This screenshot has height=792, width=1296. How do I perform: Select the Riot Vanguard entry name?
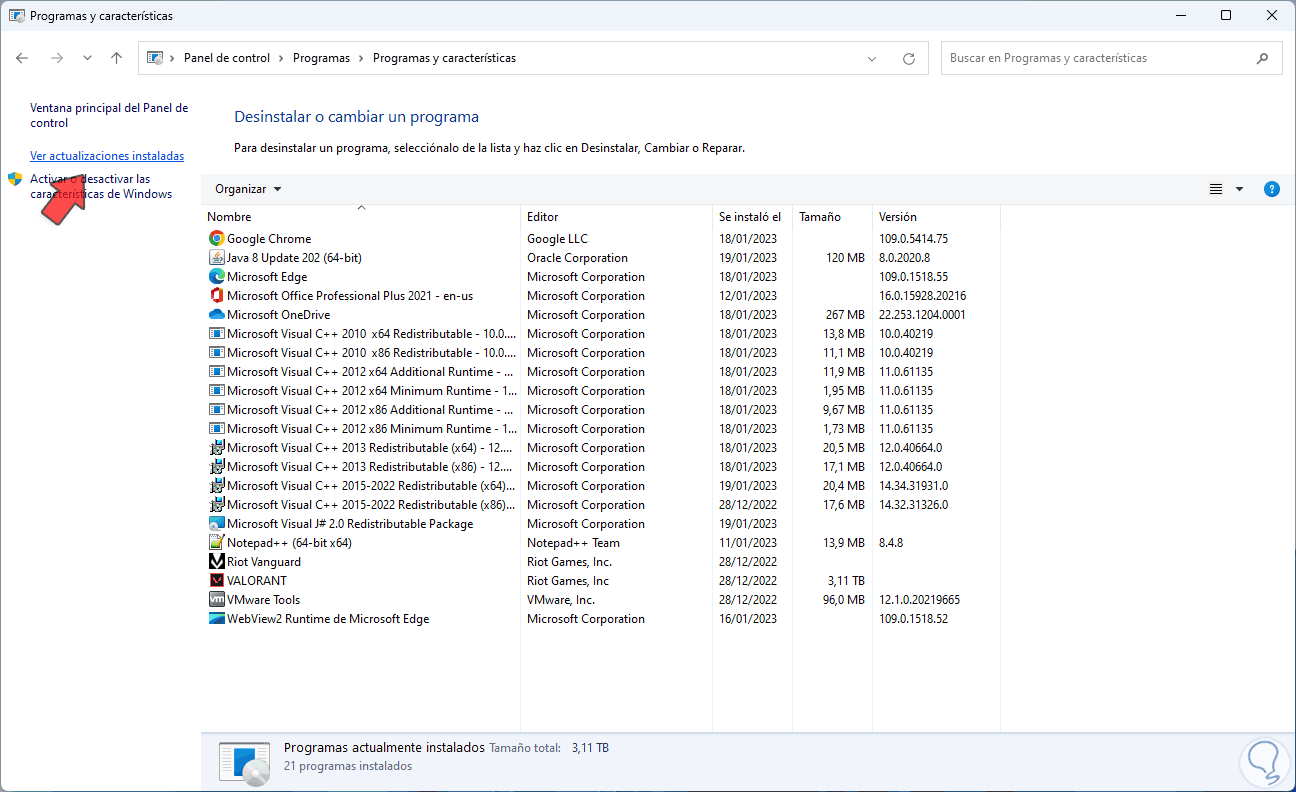click(264, 562)
